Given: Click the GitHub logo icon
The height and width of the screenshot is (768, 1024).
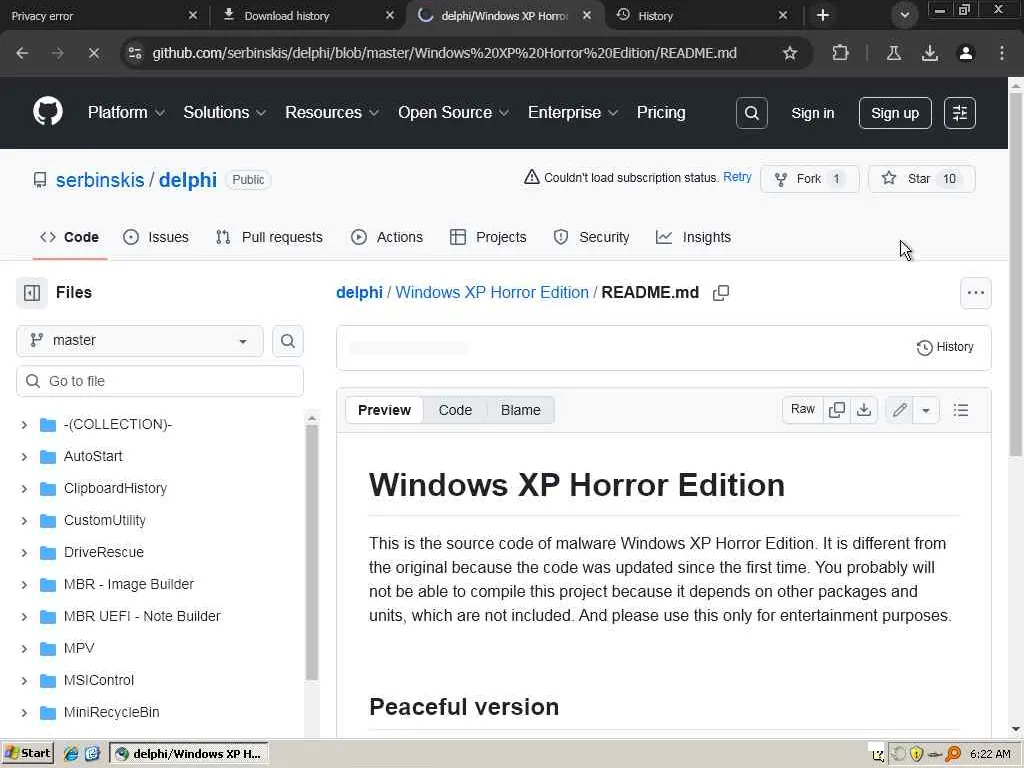Looking at the screenshot, I should coord(48,112).
